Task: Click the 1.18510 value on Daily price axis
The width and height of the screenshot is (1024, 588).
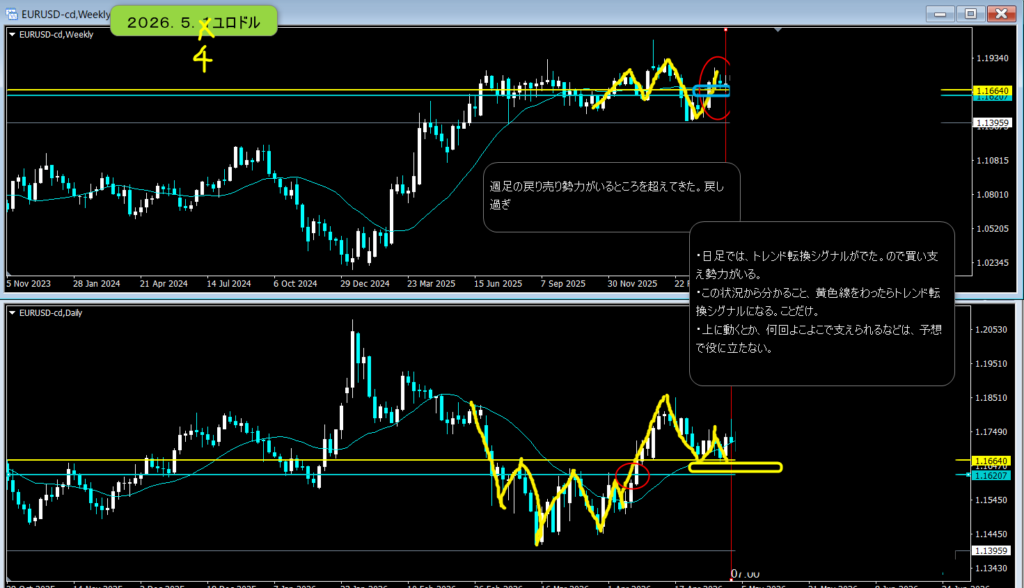Action: (991, 397)
